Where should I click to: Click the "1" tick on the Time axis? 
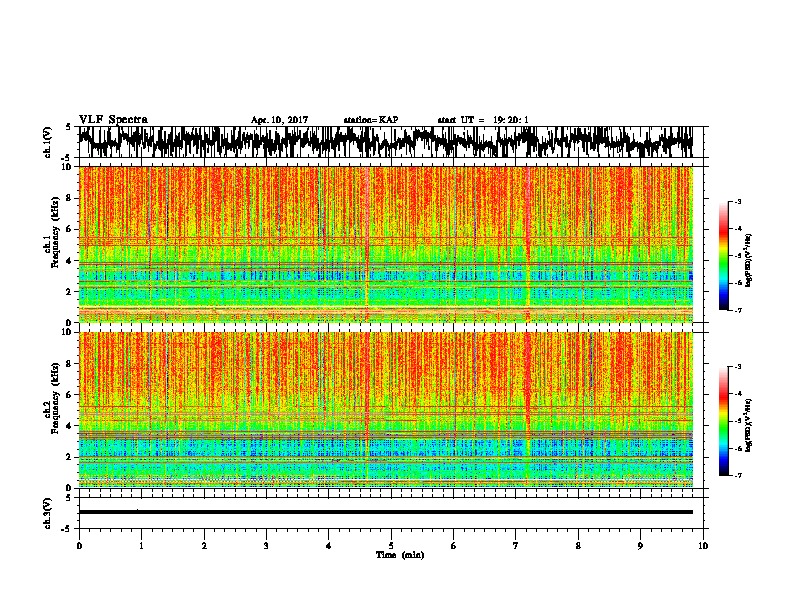click(x=141, y=546)
